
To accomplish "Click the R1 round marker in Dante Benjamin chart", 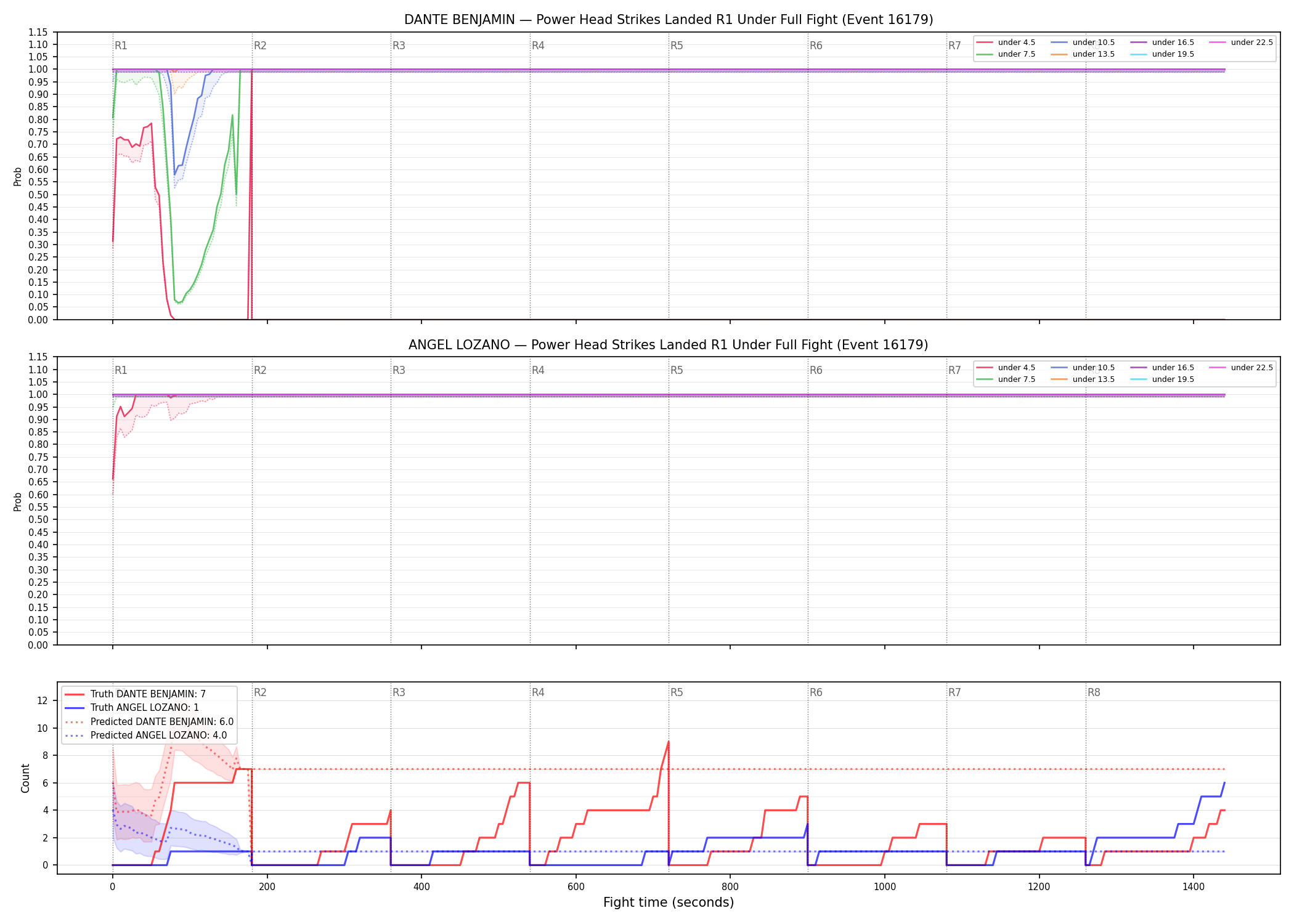I will click(x=121, y=46).
